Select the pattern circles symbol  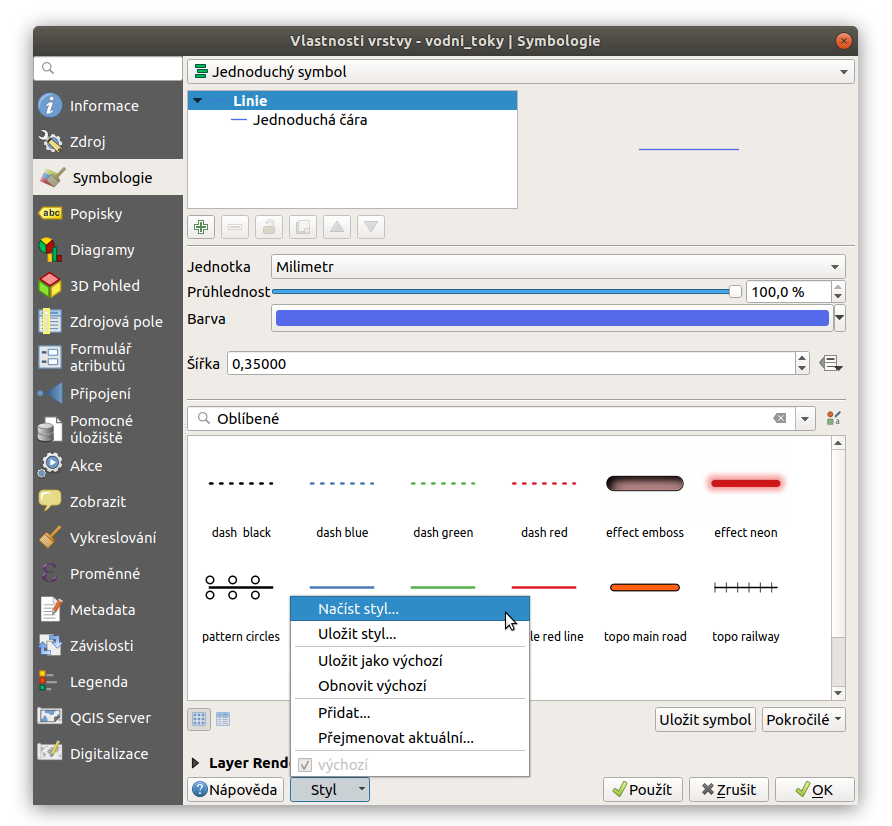[x=241, y=610]
